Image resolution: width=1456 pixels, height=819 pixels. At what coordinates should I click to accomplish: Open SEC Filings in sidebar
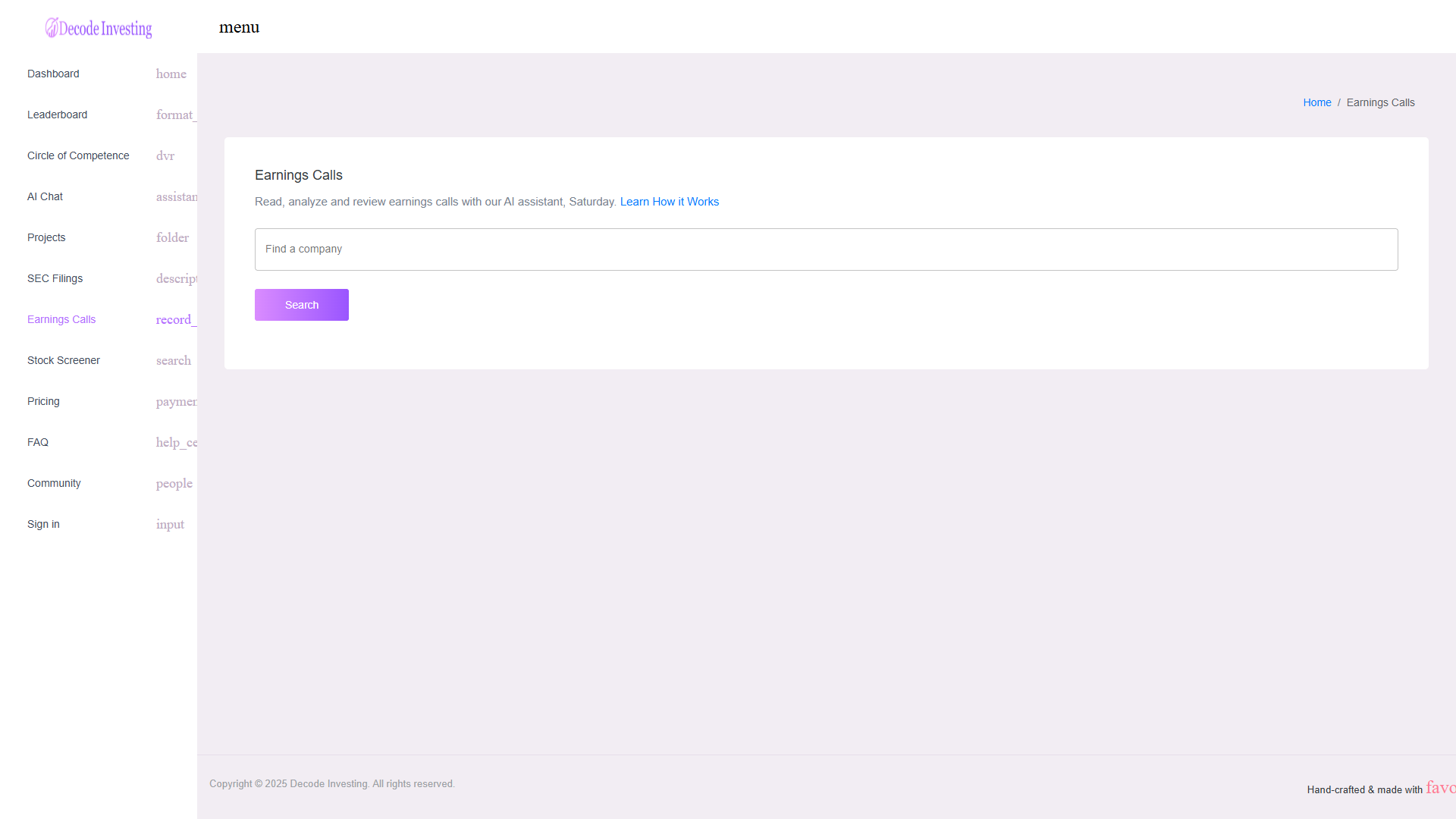tap(55, 278)
